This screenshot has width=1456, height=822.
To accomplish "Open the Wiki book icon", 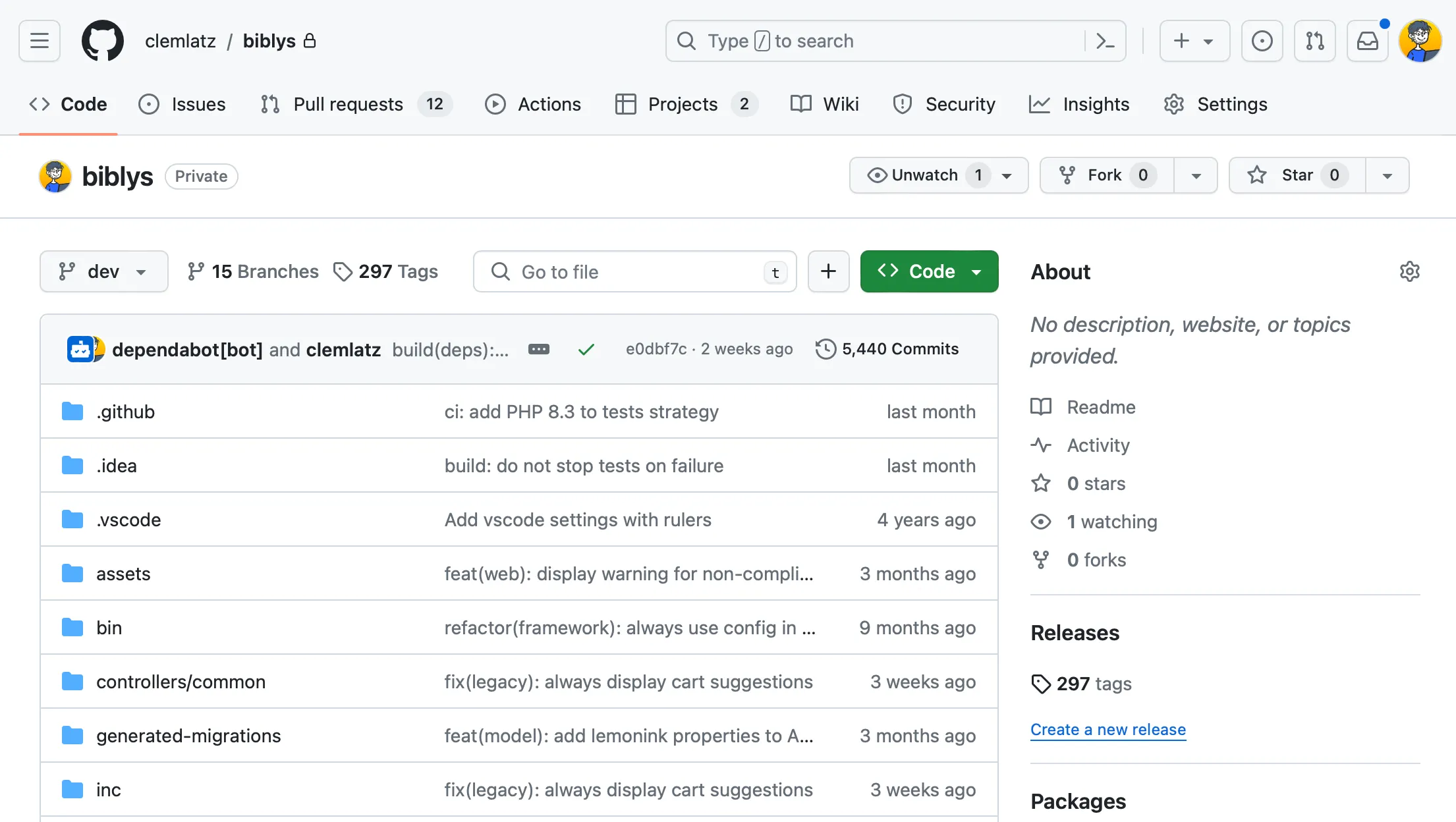I will tap(800, 104).
